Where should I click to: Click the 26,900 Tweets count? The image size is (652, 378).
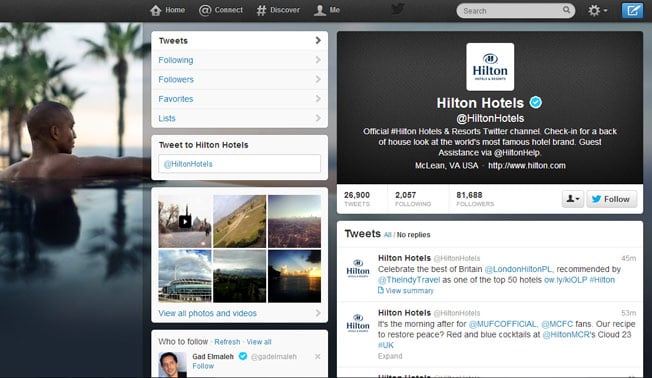(x=357, y=199)
